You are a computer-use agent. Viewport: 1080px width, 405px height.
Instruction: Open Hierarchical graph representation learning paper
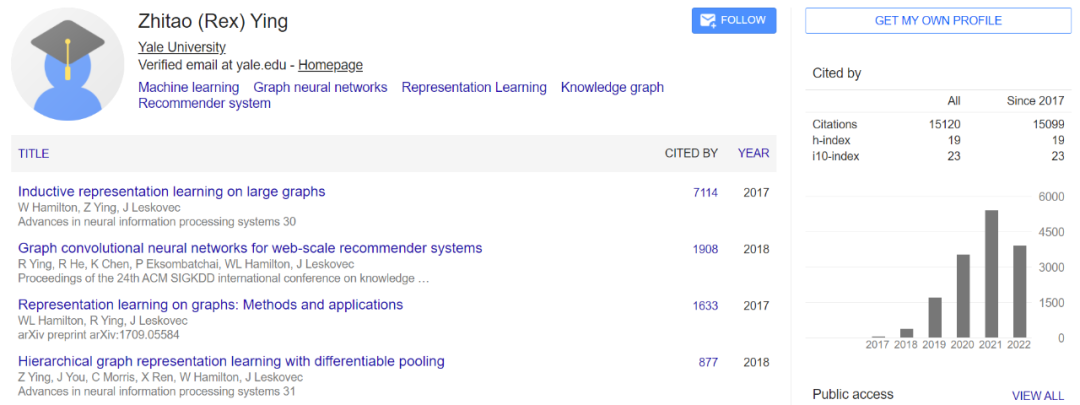[231, 361]
